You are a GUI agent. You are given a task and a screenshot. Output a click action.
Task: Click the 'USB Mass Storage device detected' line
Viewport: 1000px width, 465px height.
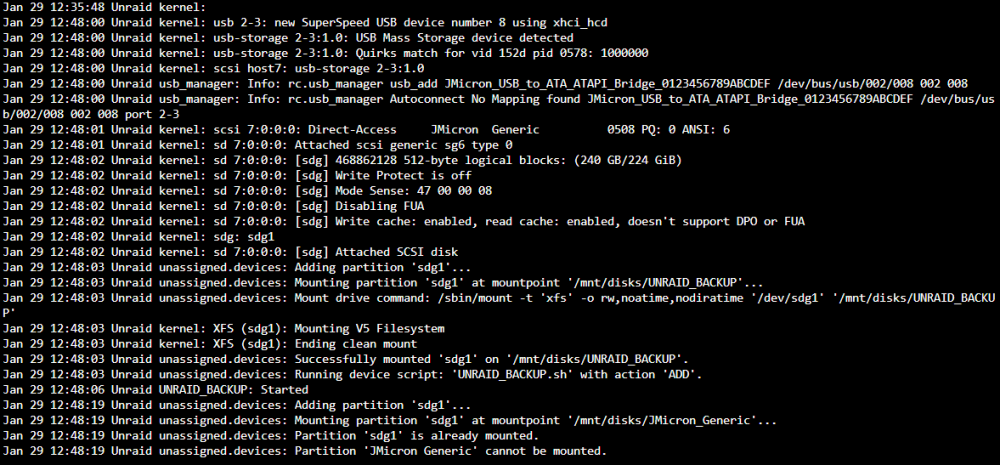pyautogui.click(x=288, y=38)
